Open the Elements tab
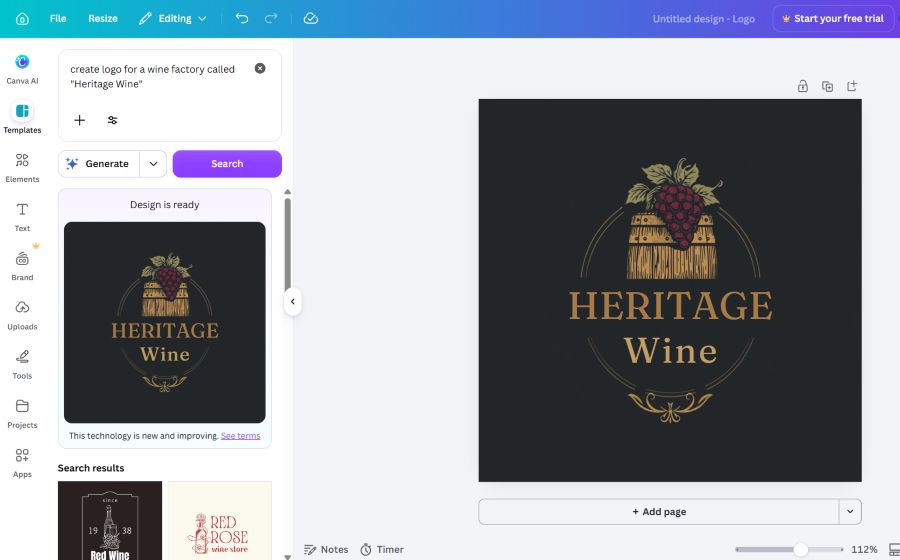The image size is (900, 560). (22, 167)
